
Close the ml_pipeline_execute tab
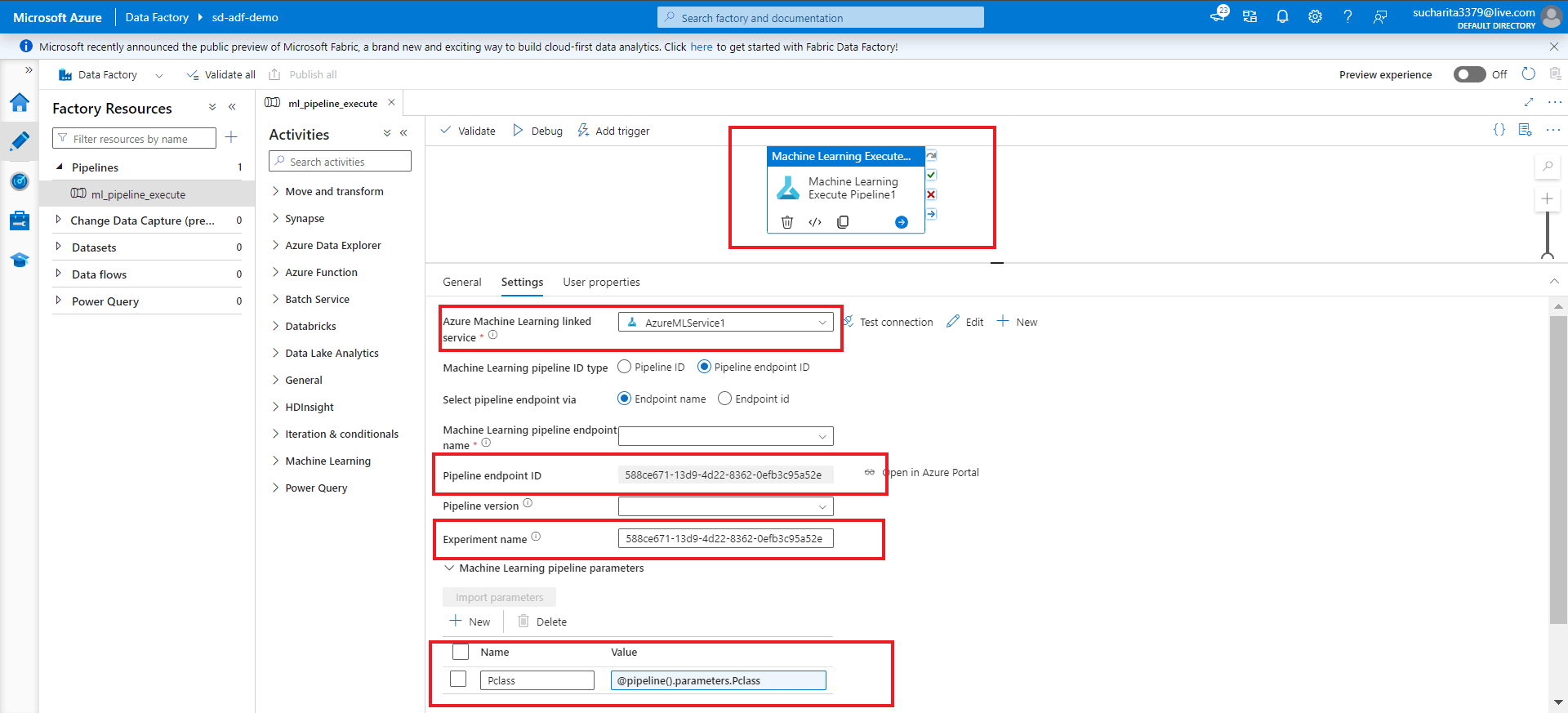coord(391,102)
